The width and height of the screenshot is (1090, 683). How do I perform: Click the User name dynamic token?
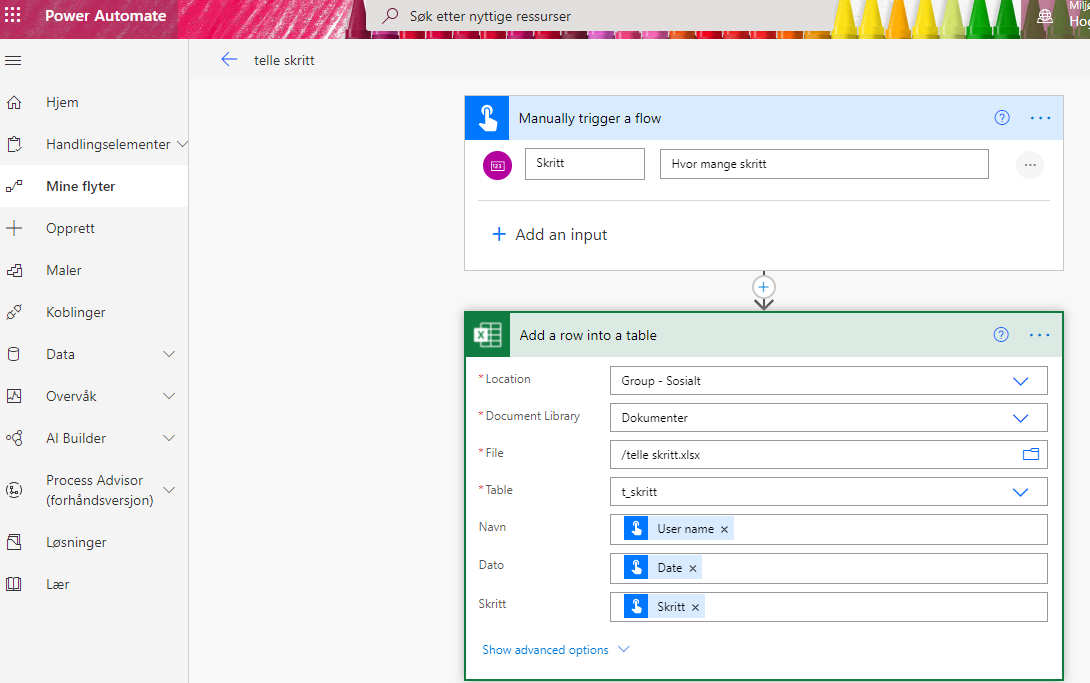[678, 529]
